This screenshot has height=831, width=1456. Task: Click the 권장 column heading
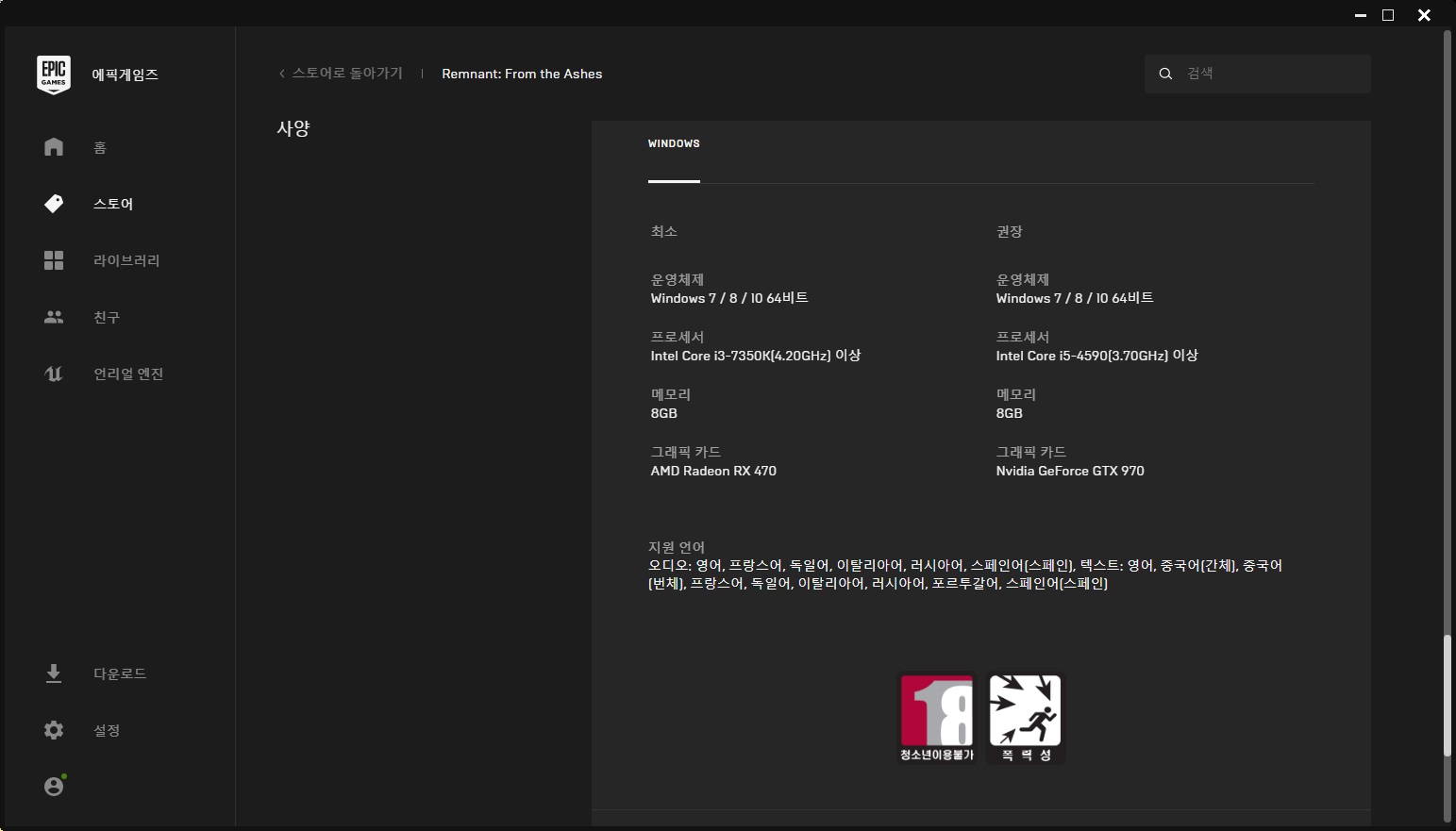click(1010, 231)
